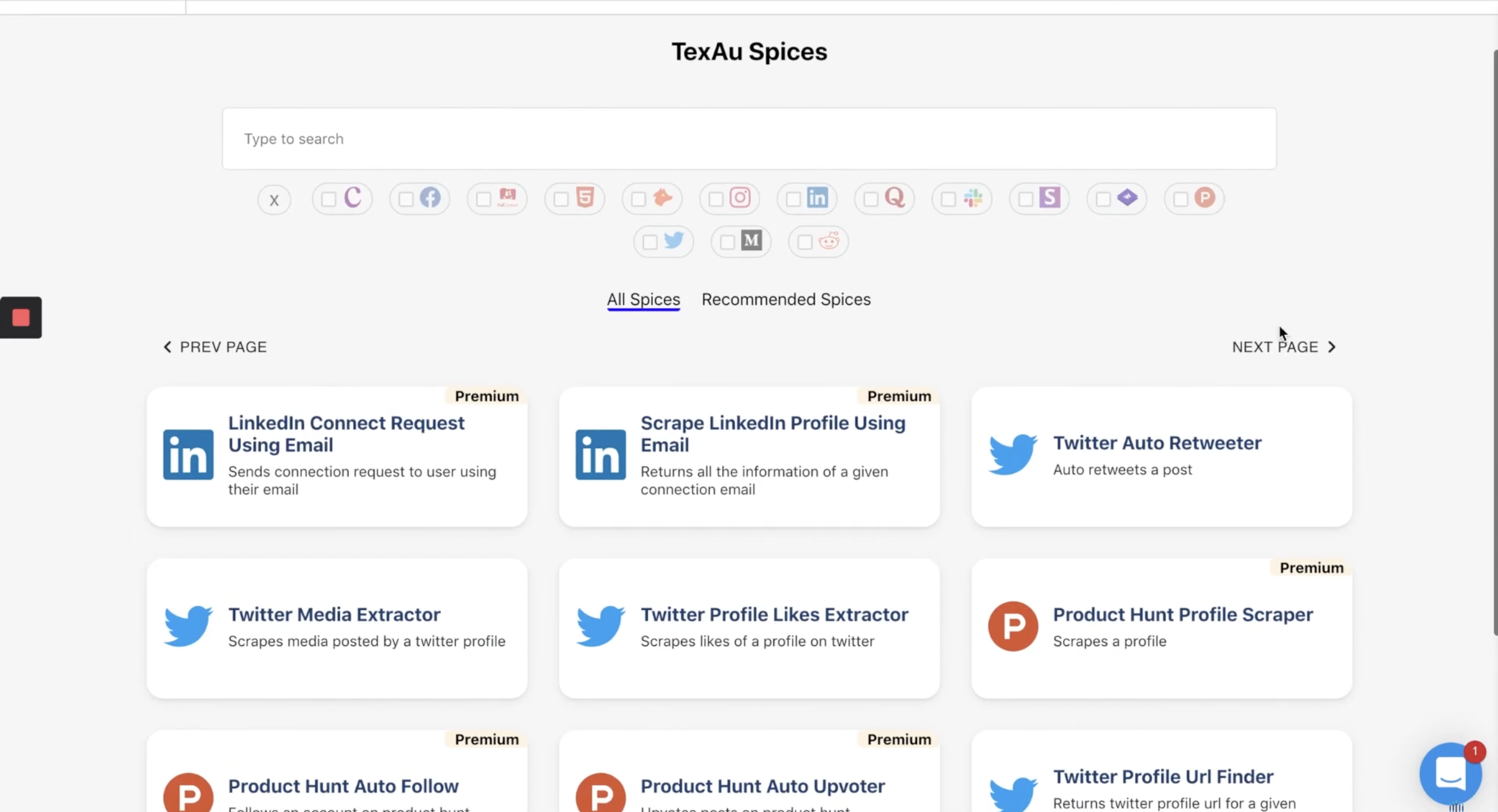Switch to the Recommended Spices tab
This screenshot has height=812, width=1498.
785,300
